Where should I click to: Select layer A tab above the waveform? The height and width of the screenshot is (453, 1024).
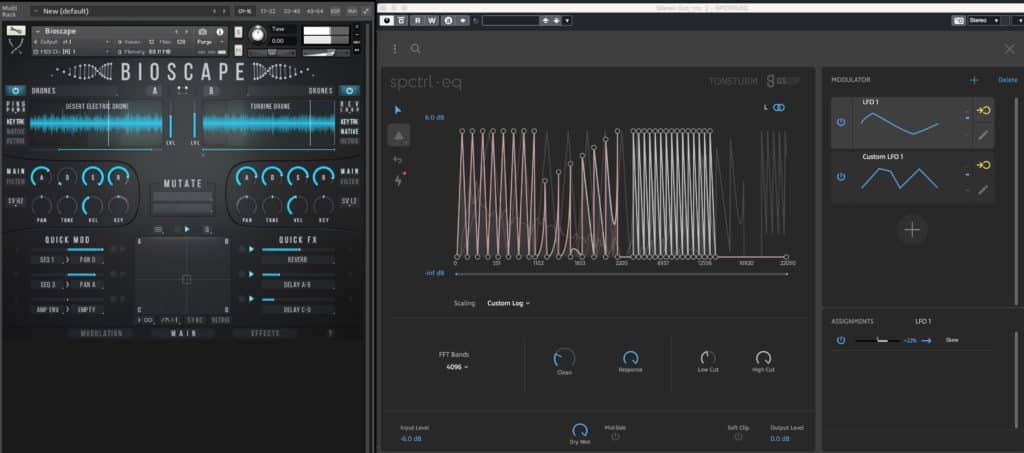click(x=155, y=91)
